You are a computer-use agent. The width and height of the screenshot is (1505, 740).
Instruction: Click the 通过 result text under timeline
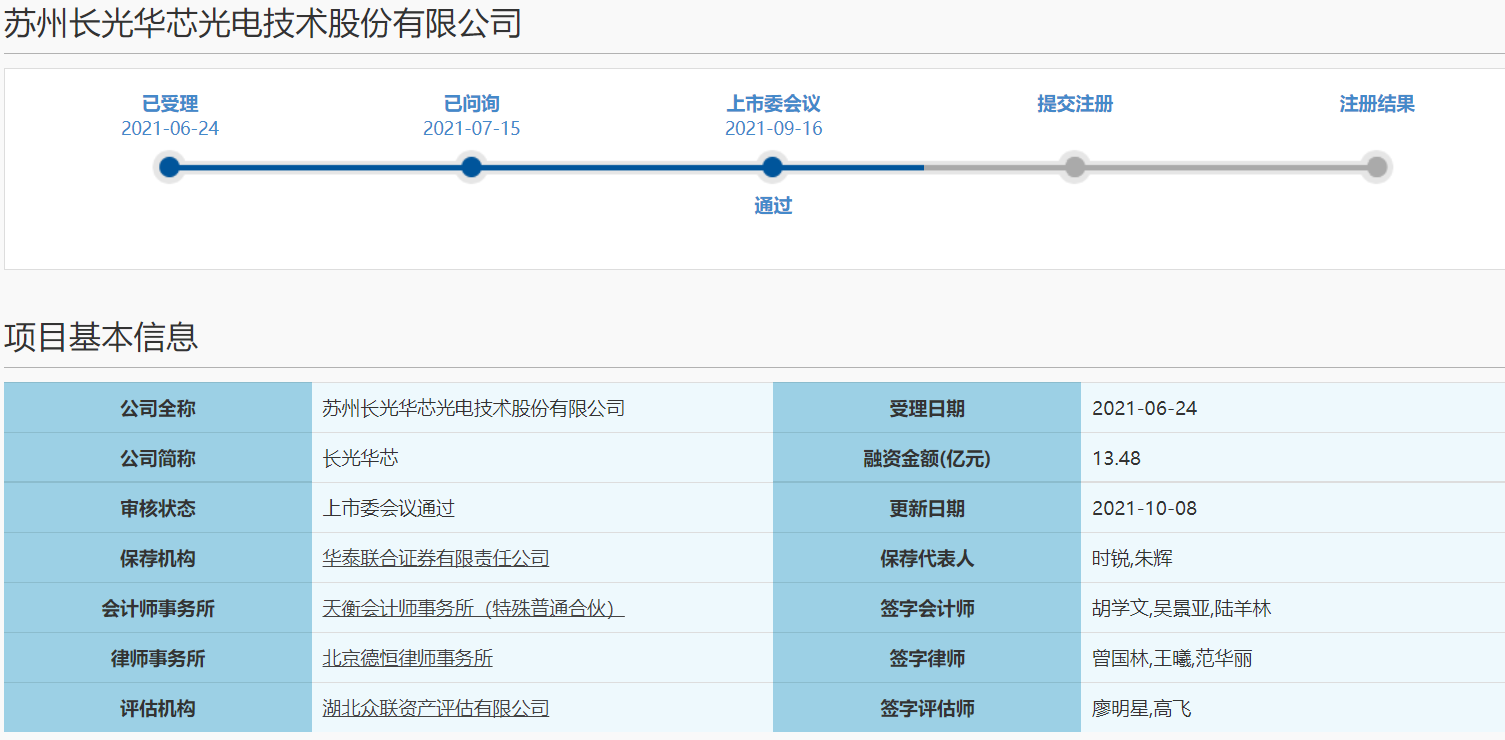[x=773, y=206]
